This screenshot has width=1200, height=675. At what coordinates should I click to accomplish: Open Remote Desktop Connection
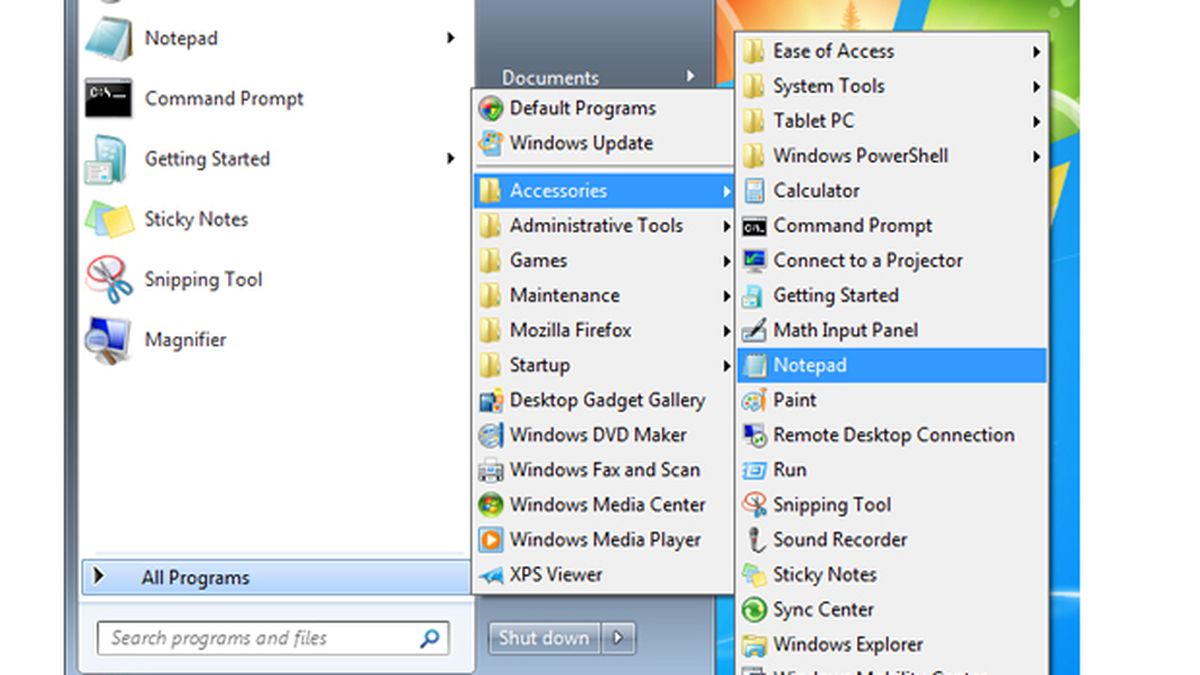tap(893, 434)
